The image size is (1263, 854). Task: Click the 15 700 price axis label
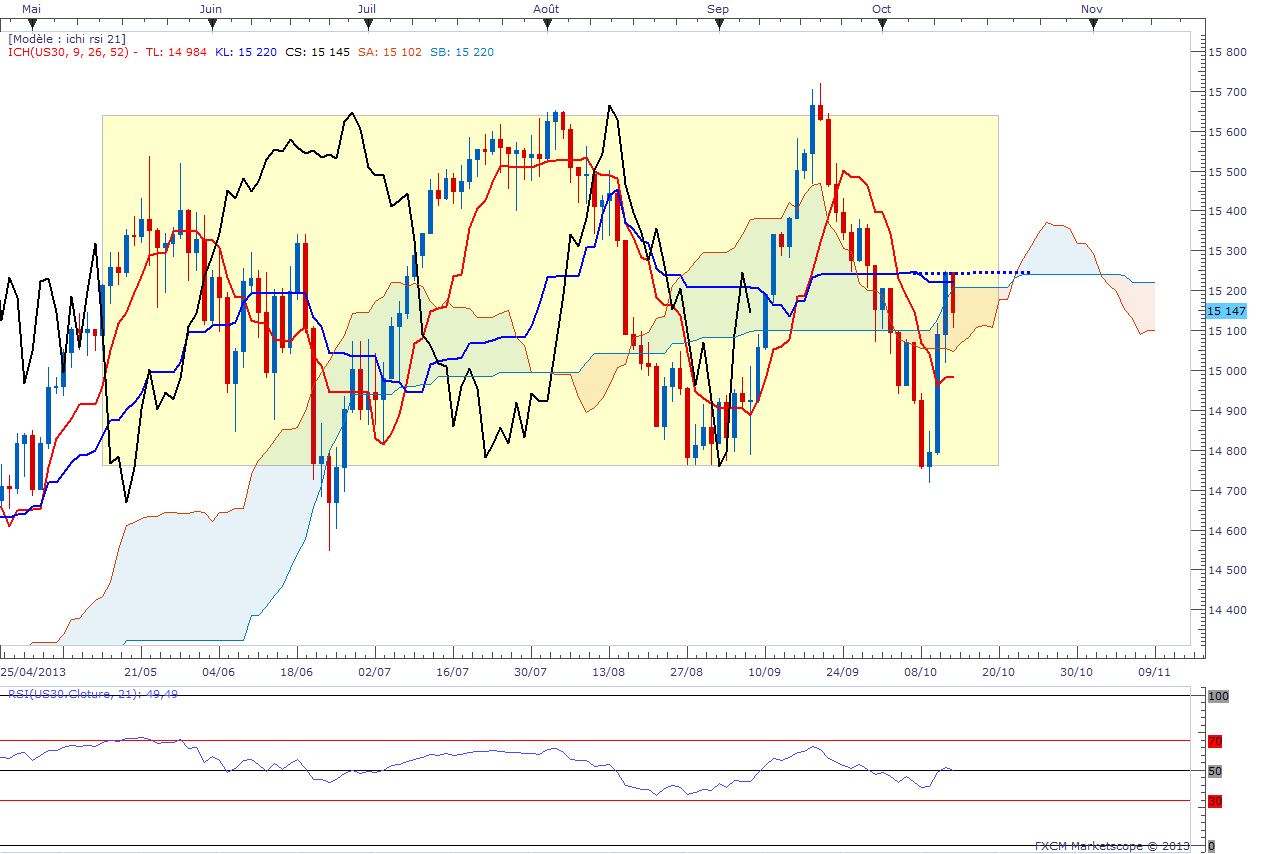[x=1227, y=91]
